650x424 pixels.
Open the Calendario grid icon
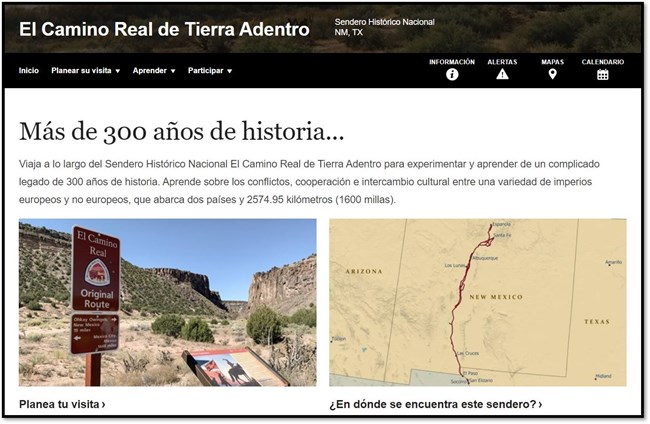[602, 75]
